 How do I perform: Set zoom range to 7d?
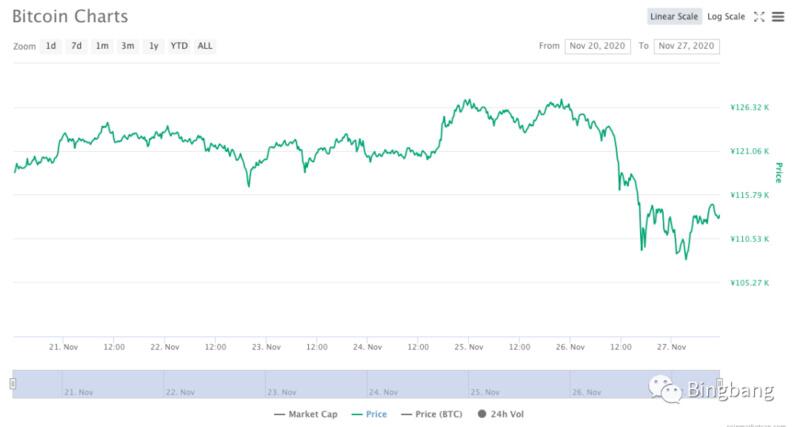[x=76, y=46]
